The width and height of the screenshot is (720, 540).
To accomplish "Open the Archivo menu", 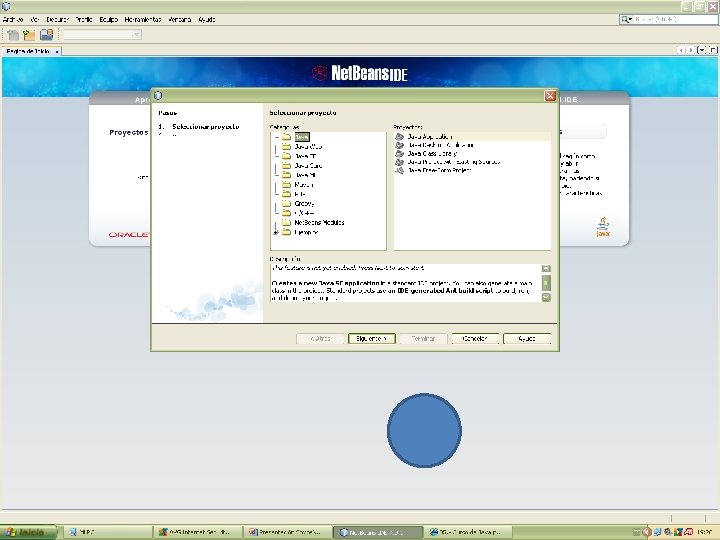I will (13, 19).
